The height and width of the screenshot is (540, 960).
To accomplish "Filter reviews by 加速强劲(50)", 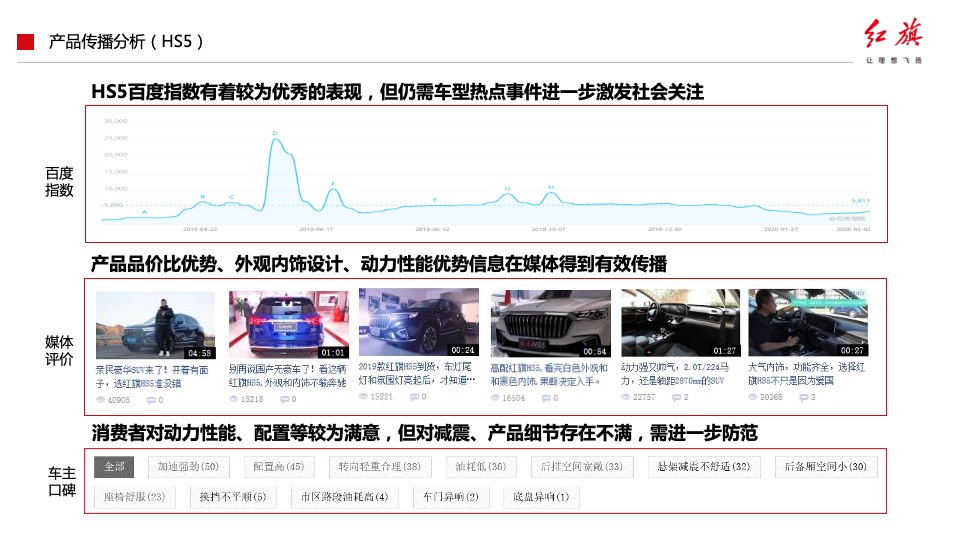I will point(189,467).
